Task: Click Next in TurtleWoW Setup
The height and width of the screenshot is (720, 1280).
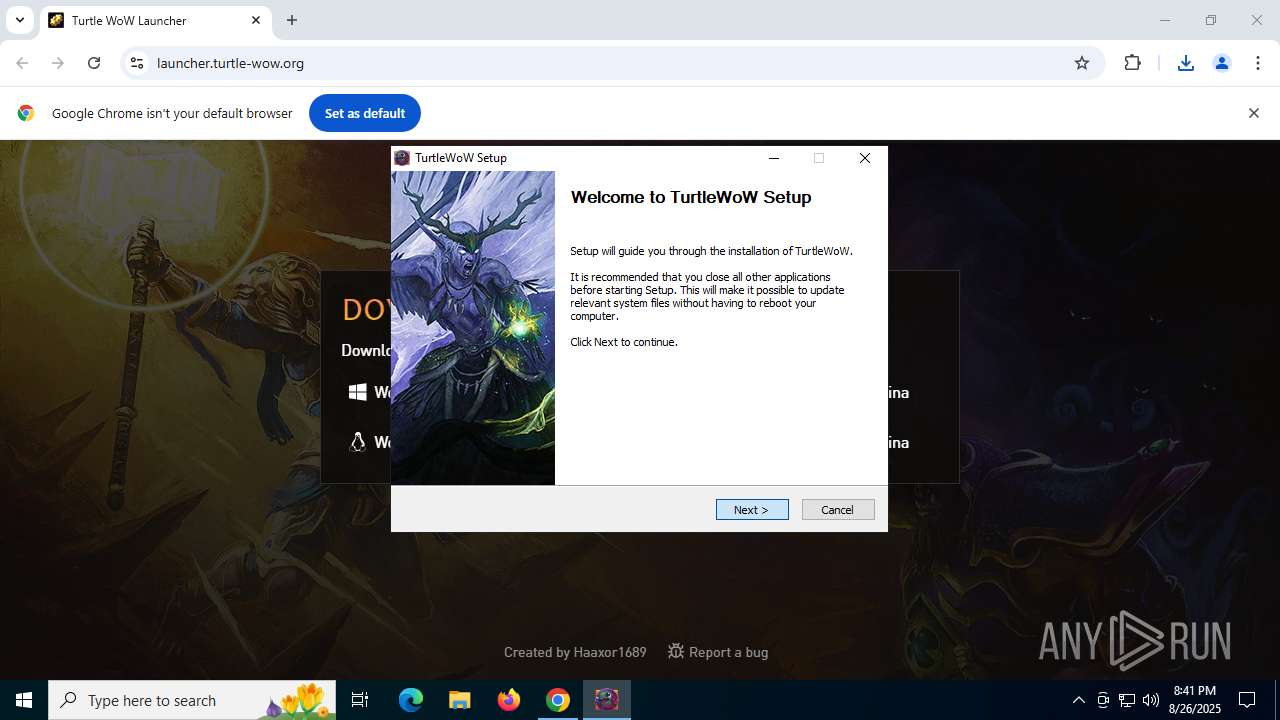Action: click(x=752, y=510)
